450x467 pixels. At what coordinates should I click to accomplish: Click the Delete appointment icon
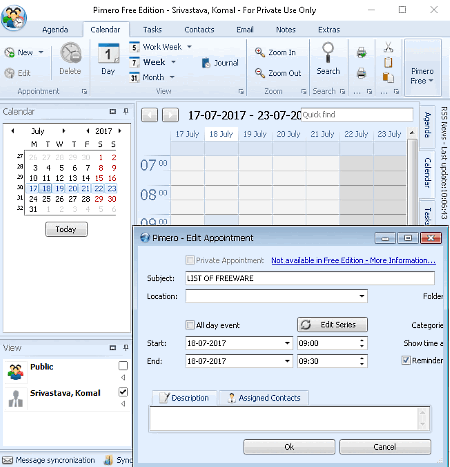(70, 53)
